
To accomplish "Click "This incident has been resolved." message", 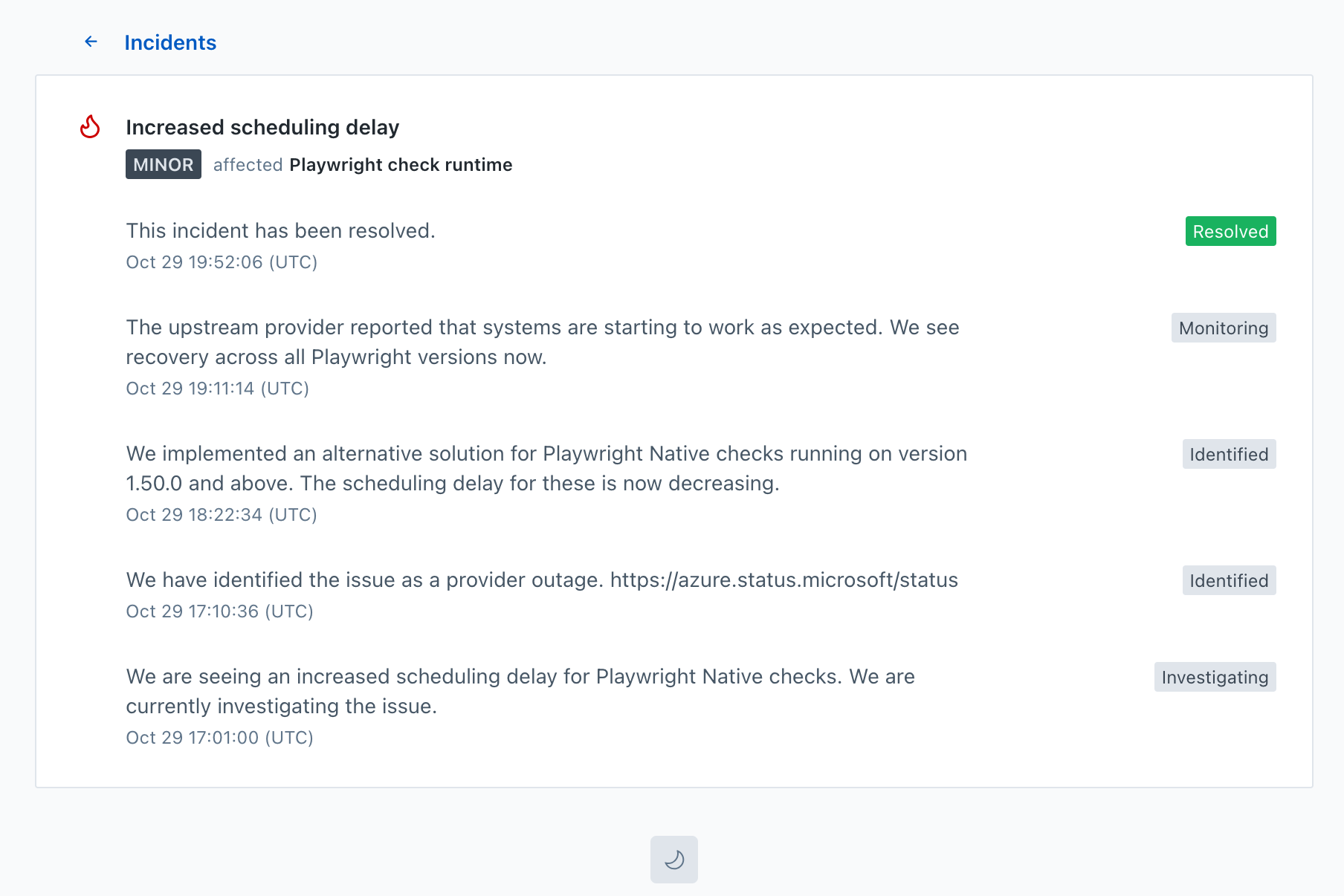I will (280, 231).
